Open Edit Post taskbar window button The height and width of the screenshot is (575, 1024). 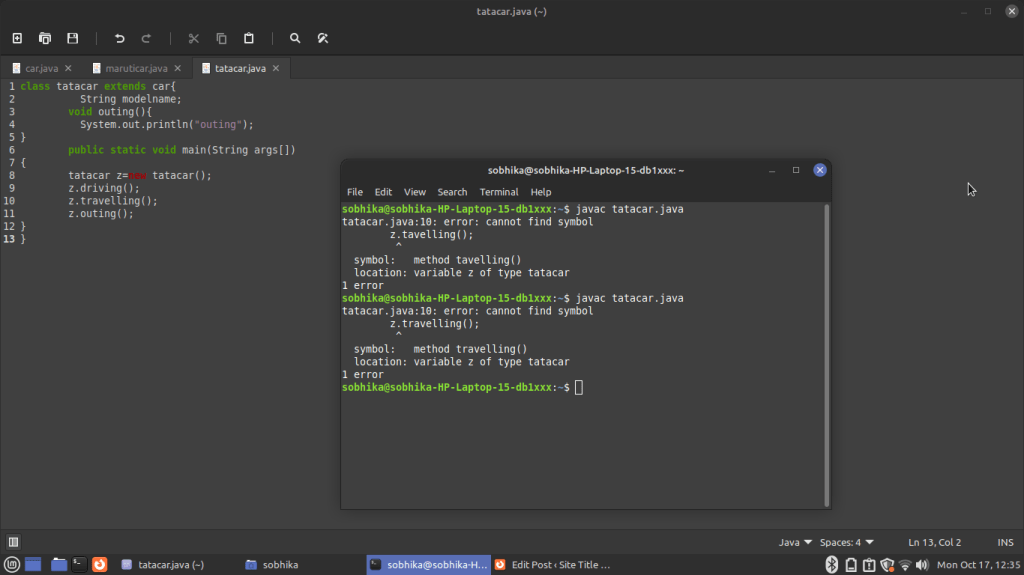[x=552, y=565]
